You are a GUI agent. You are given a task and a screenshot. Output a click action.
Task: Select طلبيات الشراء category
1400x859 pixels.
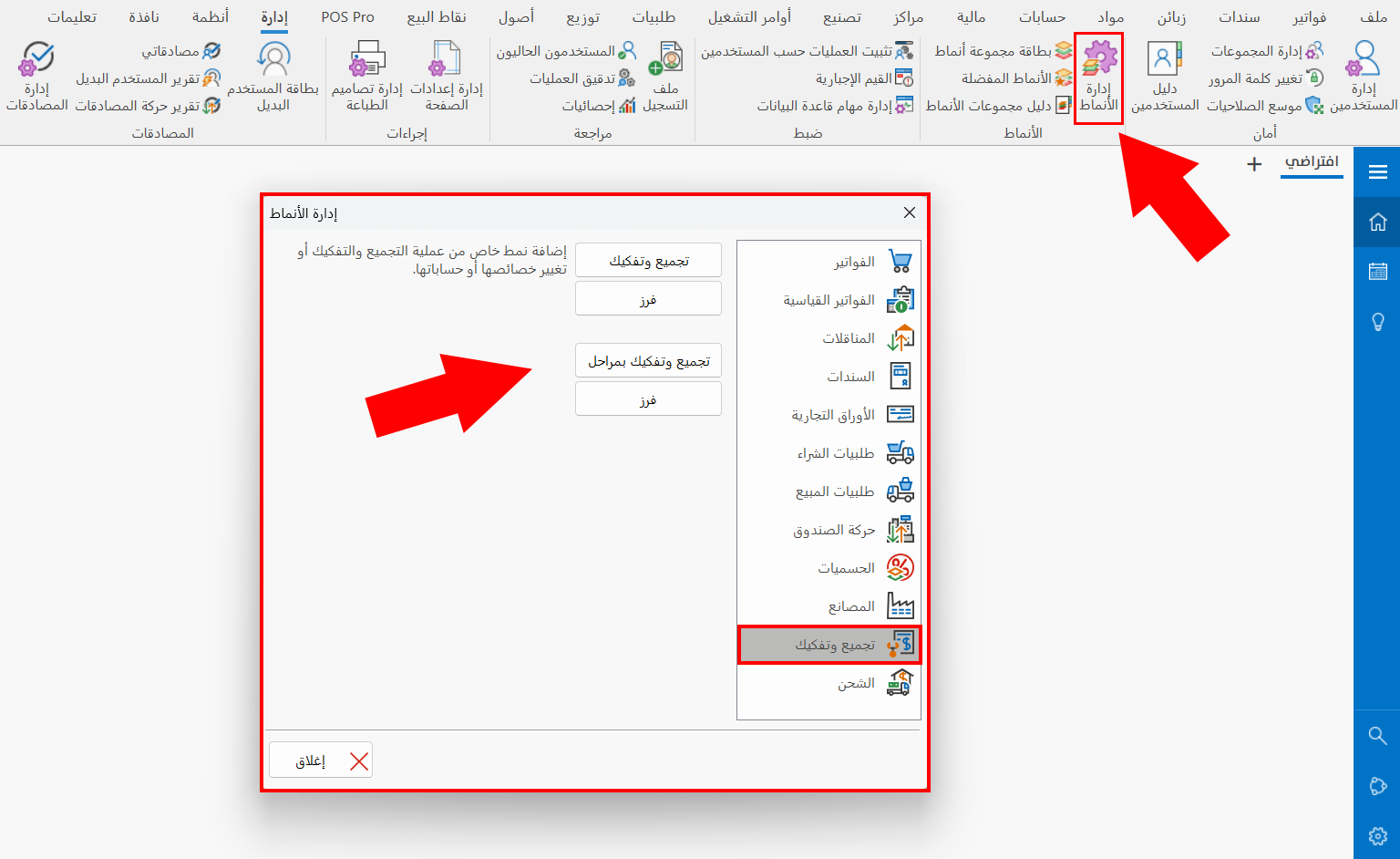(829, 453)
